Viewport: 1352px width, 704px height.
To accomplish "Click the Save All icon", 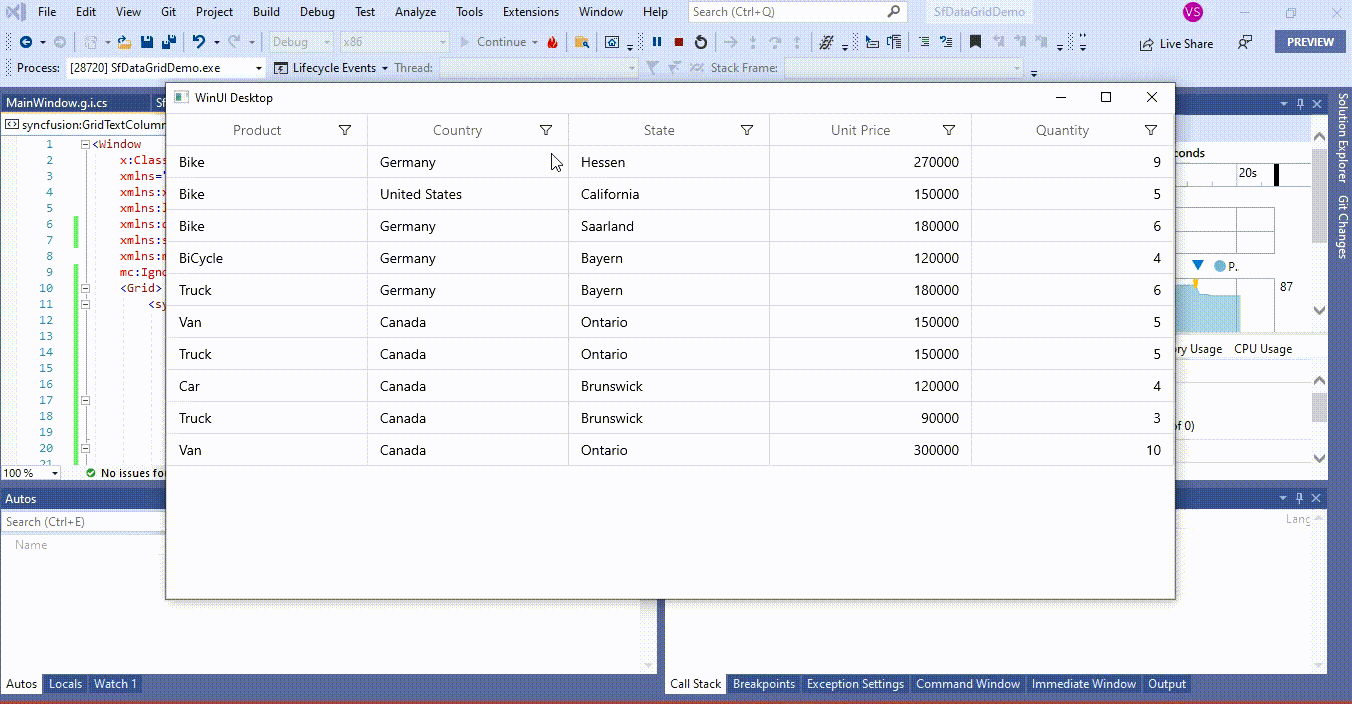I will click(169, 42).
